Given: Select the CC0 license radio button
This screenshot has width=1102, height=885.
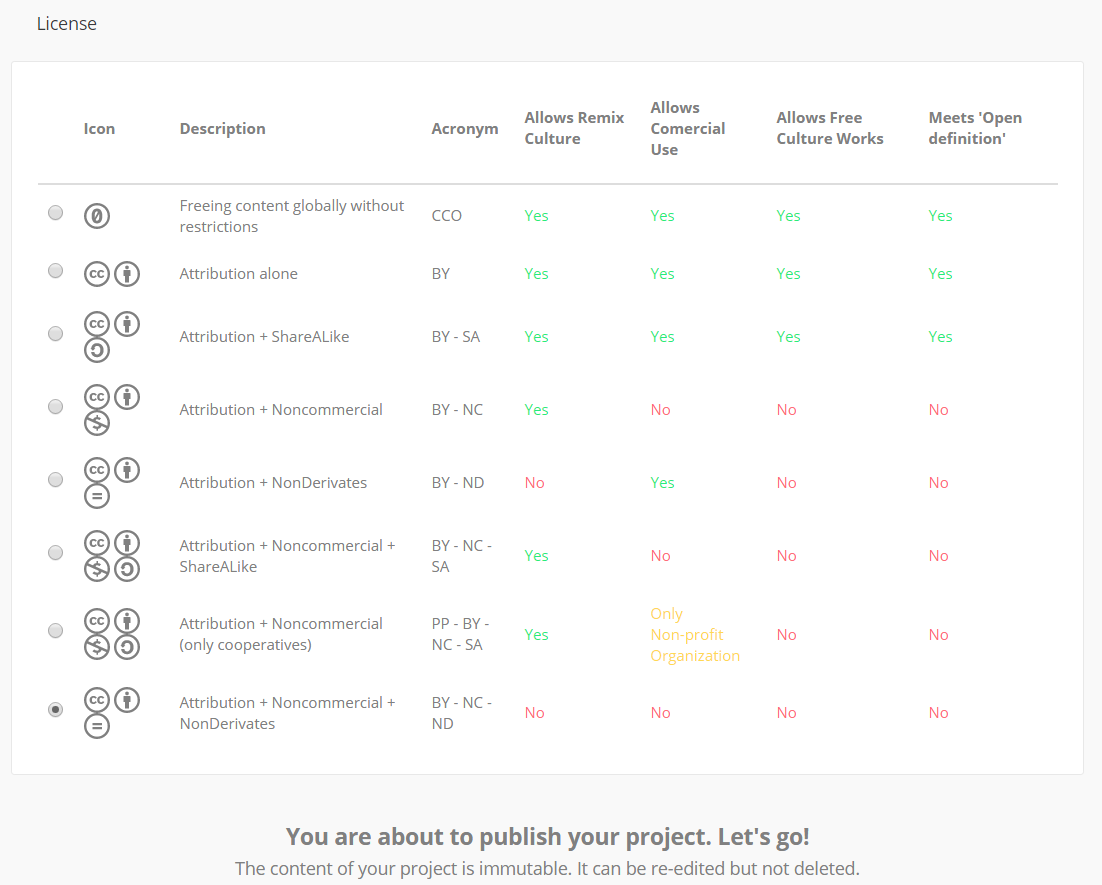Looking at the screenshot, I should tap(56, 212).
